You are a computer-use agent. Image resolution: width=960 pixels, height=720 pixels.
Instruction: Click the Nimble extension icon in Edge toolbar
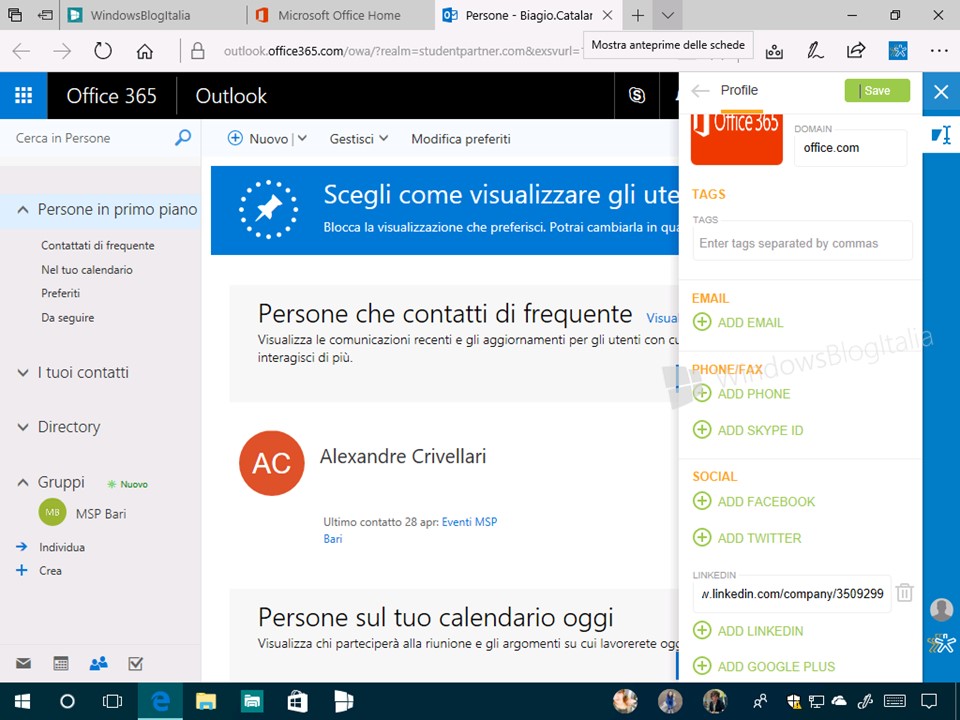898,50
